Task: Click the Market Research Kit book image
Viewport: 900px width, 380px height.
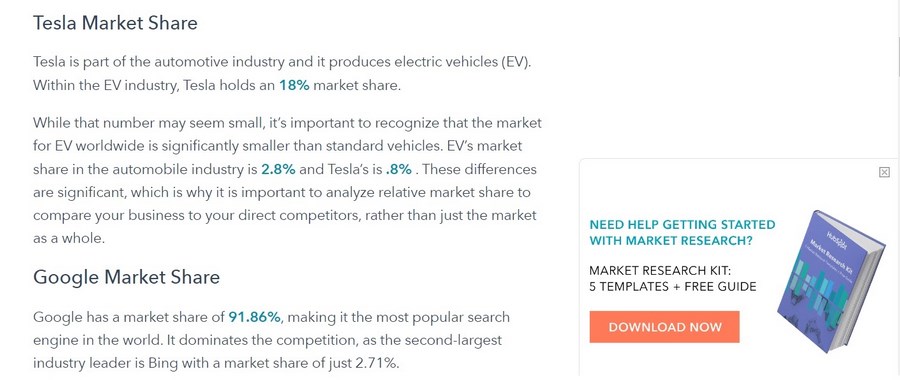Action: [832, 281]
